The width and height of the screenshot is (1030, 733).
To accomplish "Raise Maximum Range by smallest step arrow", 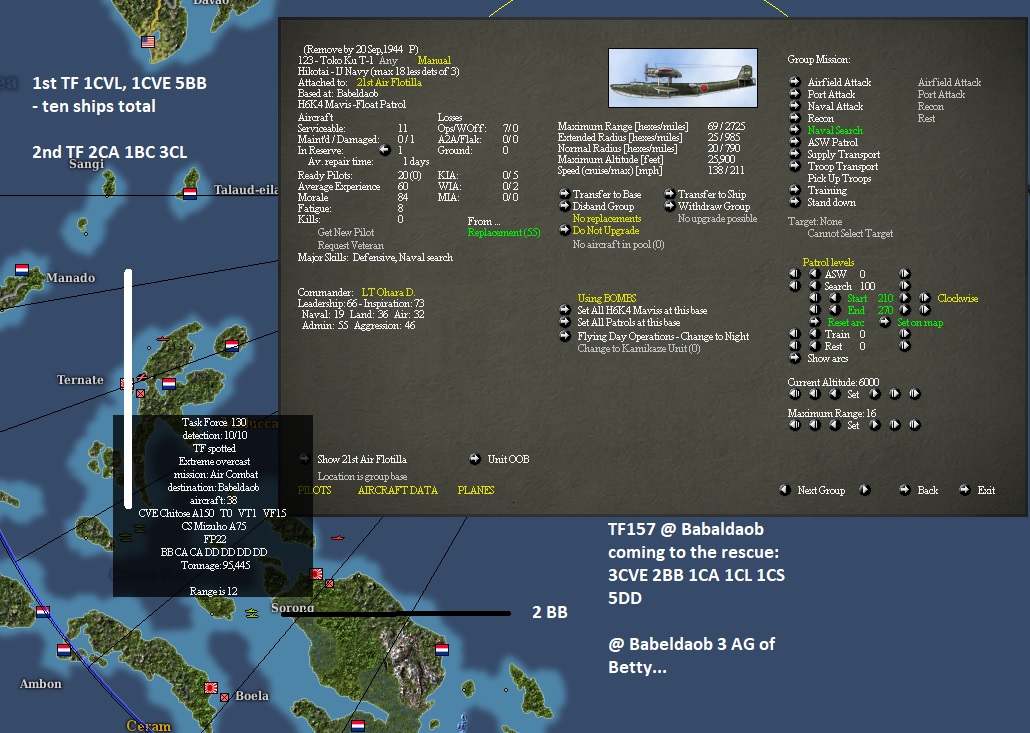I will click(x=874, y=424).
